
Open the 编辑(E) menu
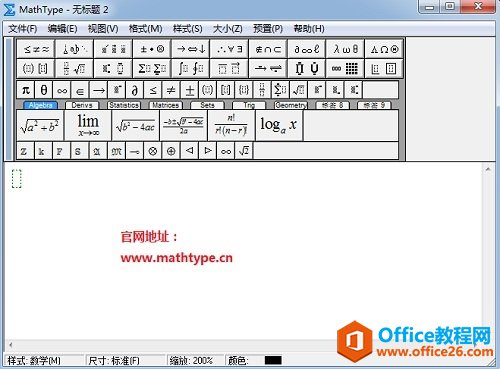62,29
